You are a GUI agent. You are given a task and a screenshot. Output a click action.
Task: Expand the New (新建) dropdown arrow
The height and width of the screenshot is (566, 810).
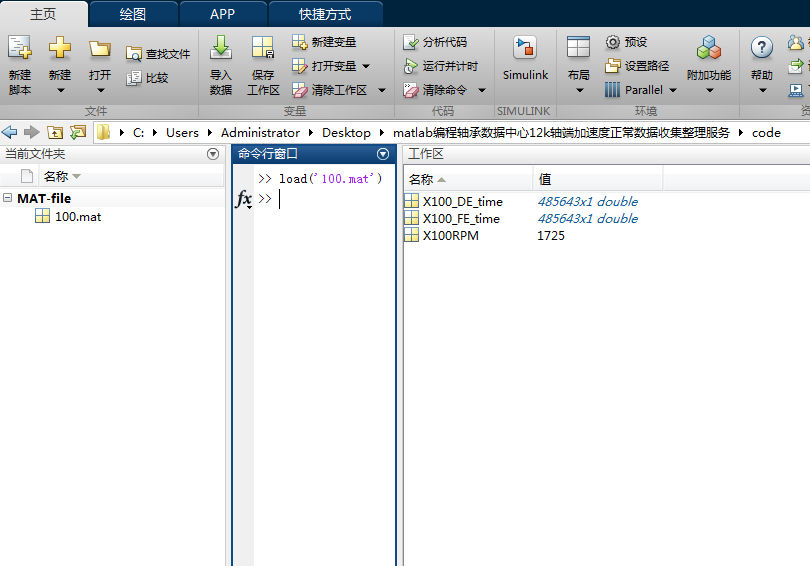tap(61, 90)
